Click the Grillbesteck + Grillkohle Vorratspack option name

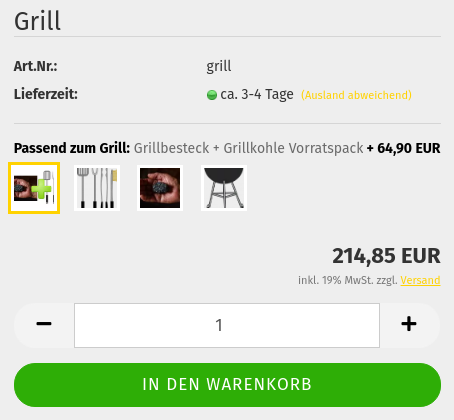click(248, 148)
